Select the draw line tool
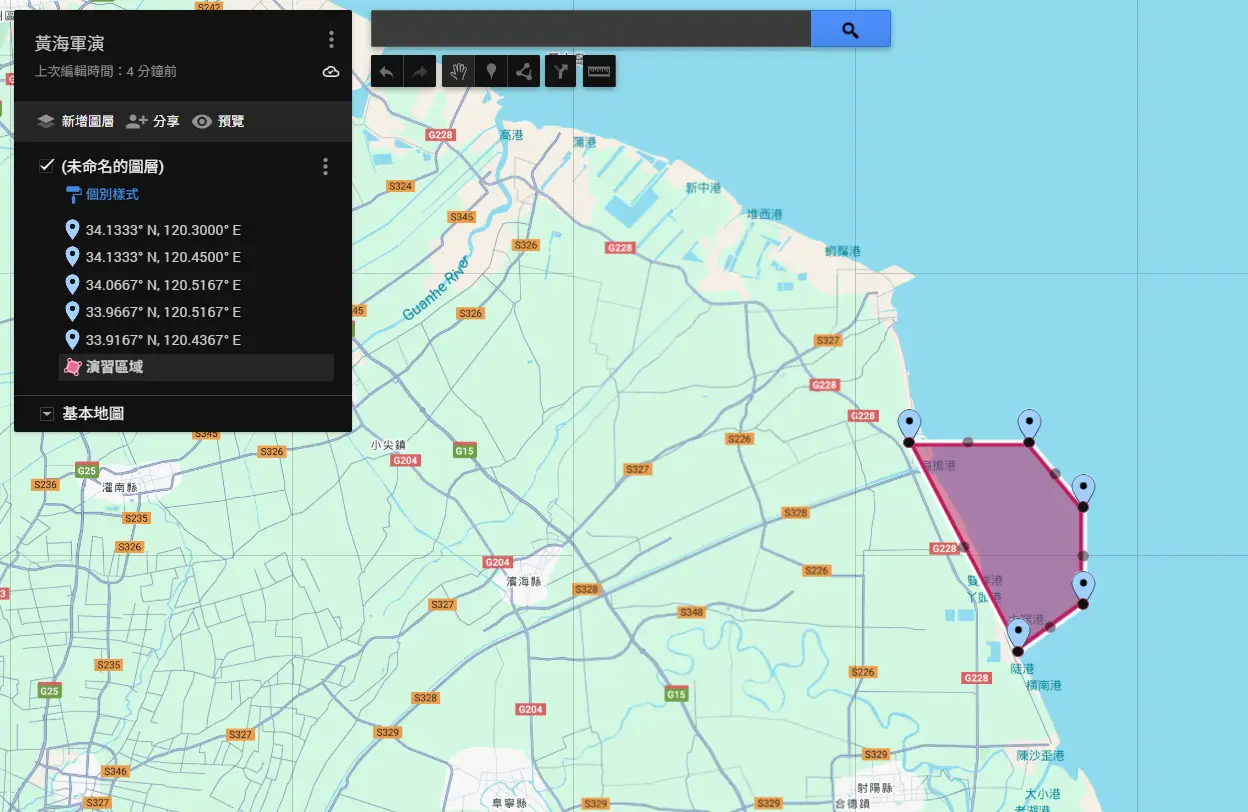1248x812 pixels. (x=524, y=71)
